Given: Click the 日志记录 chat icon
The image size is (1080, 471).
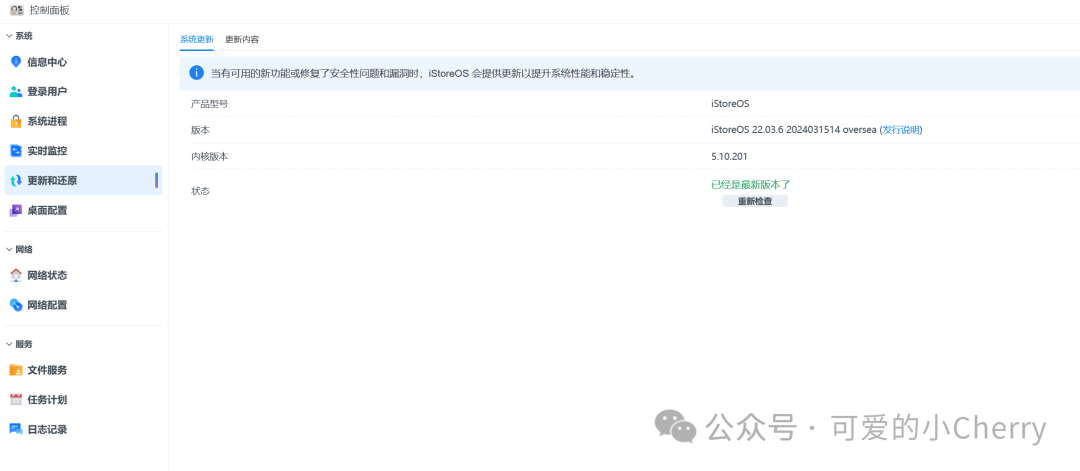Looking at the screenshot, I should [16, 429].
